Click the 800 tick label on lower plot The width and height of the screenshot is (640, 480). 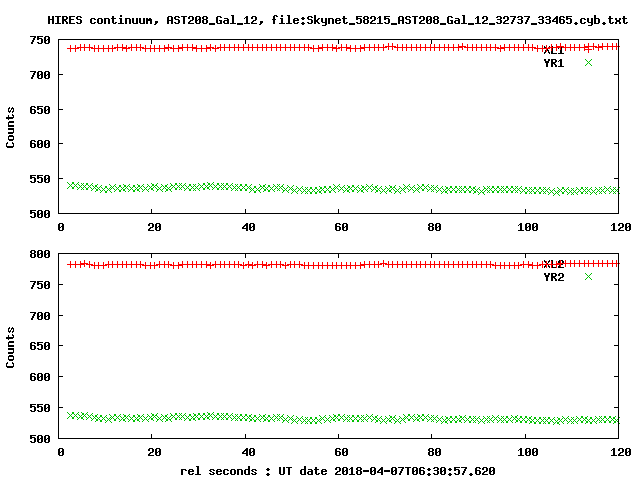[40, 254]
